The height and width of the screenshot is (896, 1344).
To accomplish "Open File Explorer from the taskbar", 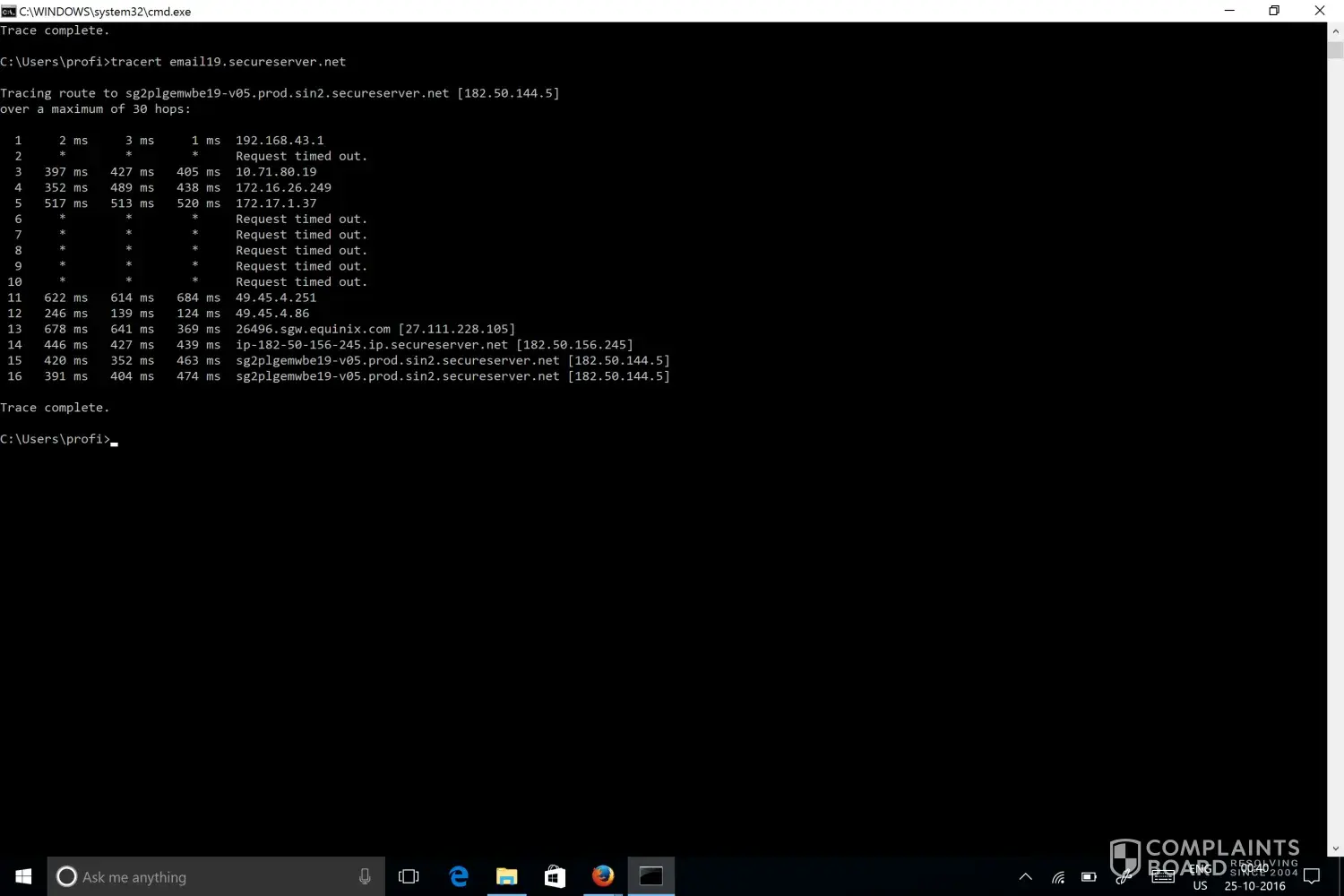I will click(x=507, y=876).
